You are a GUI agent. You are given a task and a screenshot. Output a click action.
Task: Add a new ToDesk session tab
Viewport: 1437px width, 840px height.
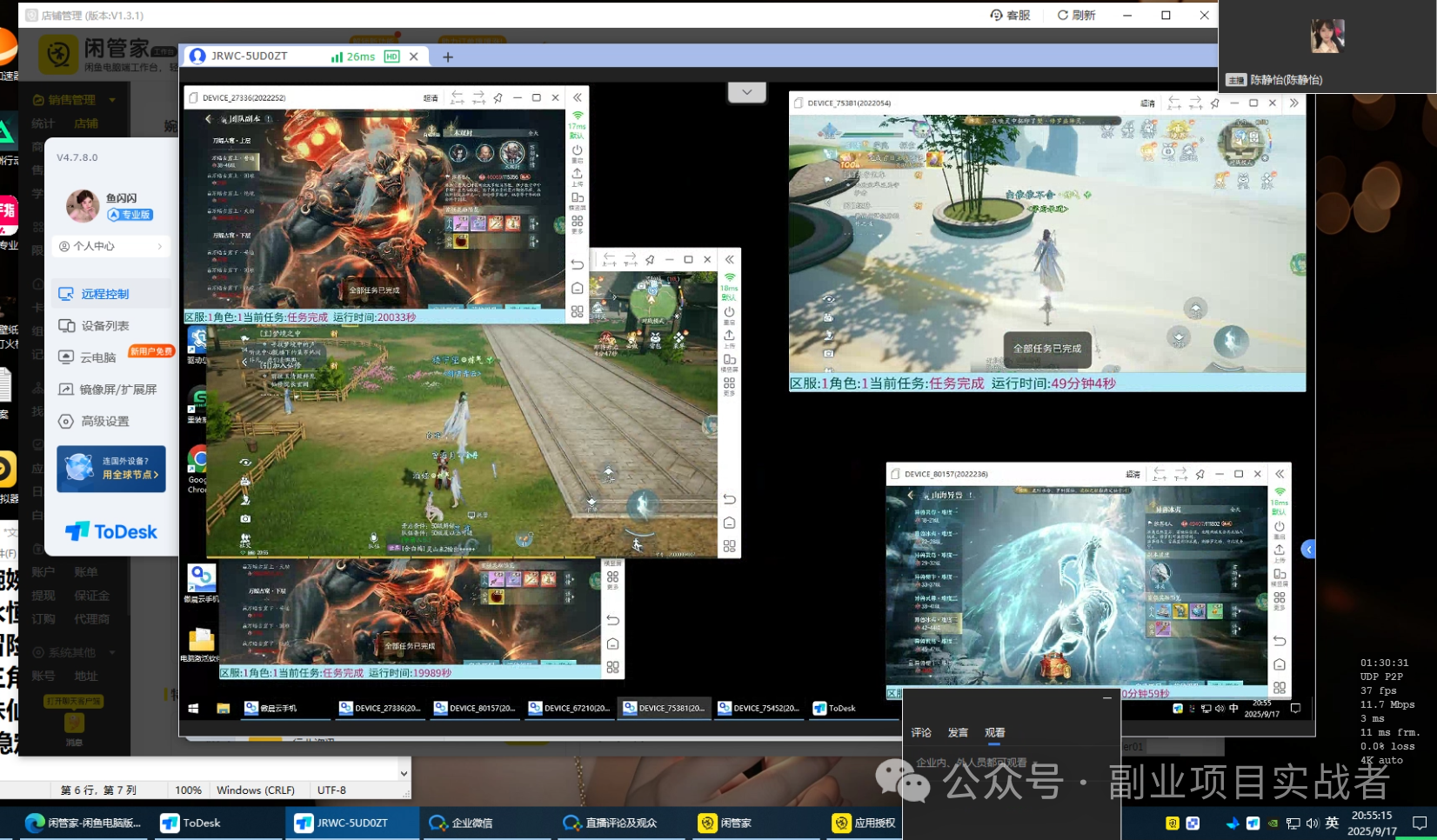[x=448, y=57]
